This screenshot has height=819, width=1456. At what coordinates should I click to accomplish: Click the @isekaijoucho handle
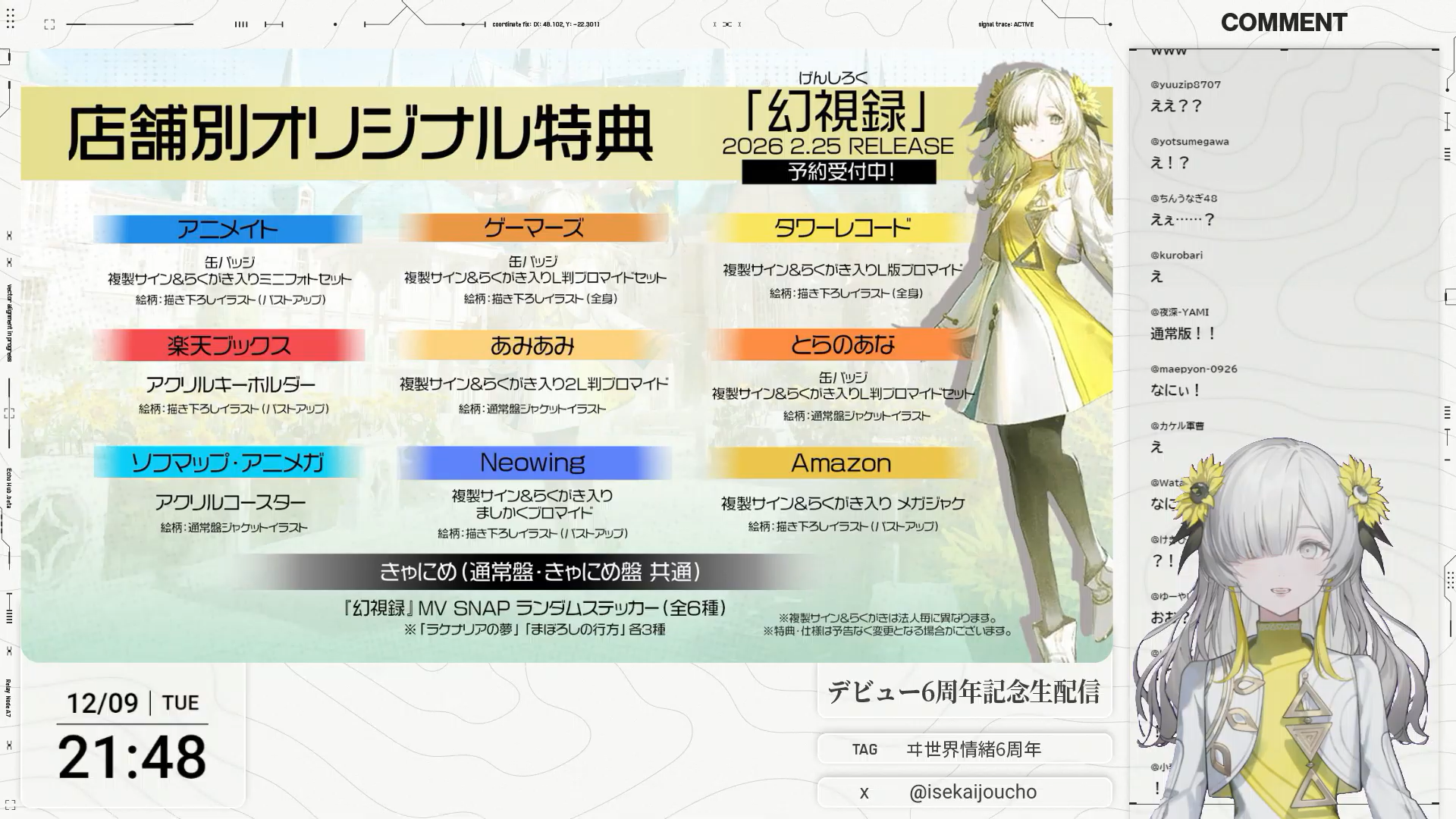(972, 792)
